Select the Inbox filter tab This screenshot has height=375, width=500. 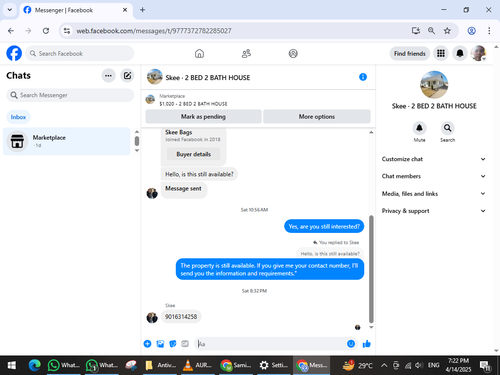pyautogui.click(x=18, y=117)
